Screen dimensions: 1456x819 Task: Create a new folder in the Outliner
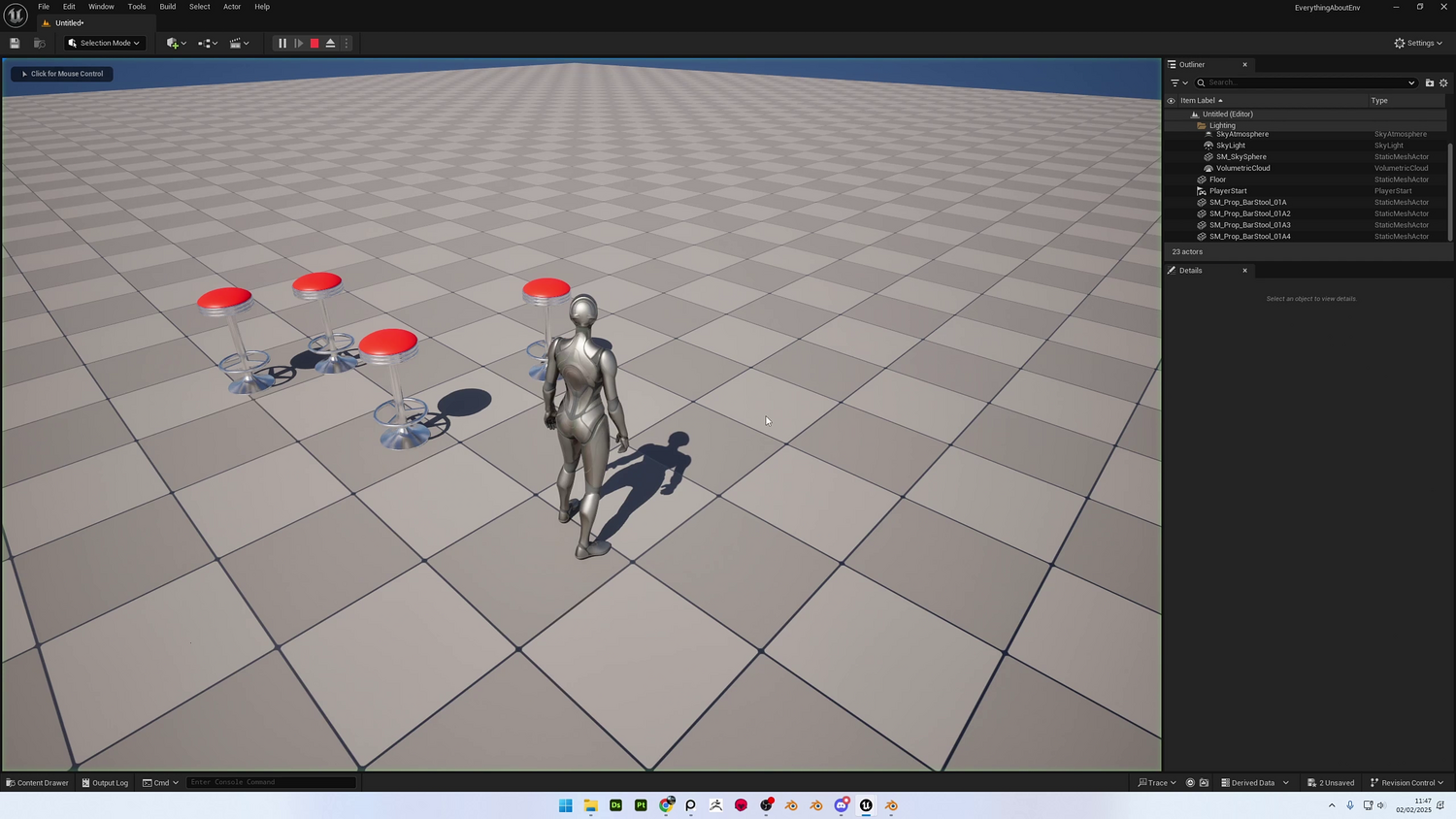1429,82
